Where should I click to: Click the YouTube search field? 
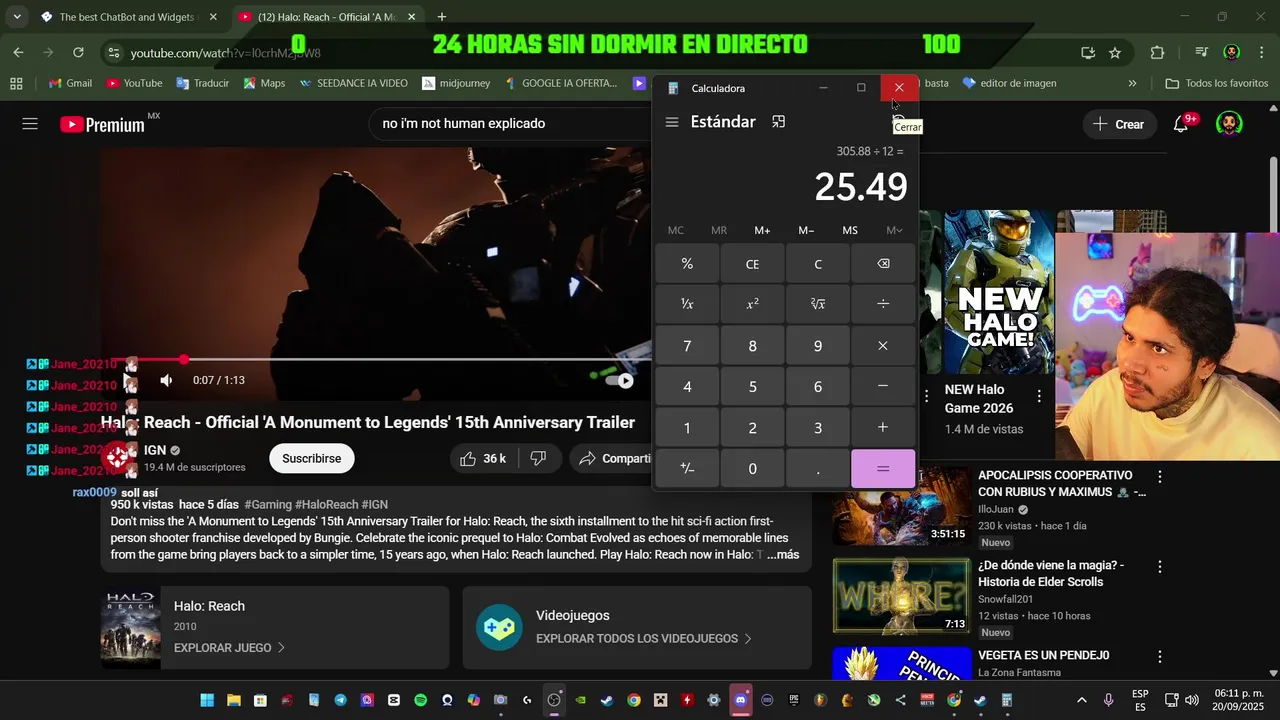(x=510, y=124)
